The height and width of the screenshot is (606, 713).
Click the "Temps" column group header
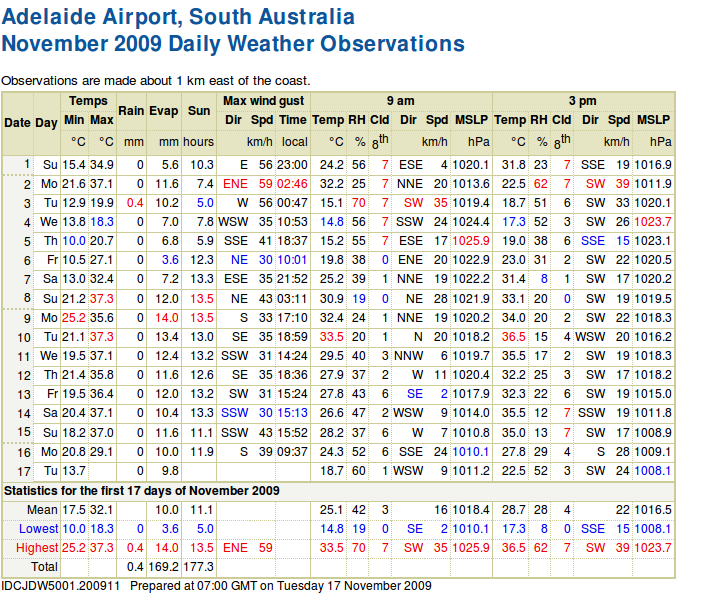(88, 100)
